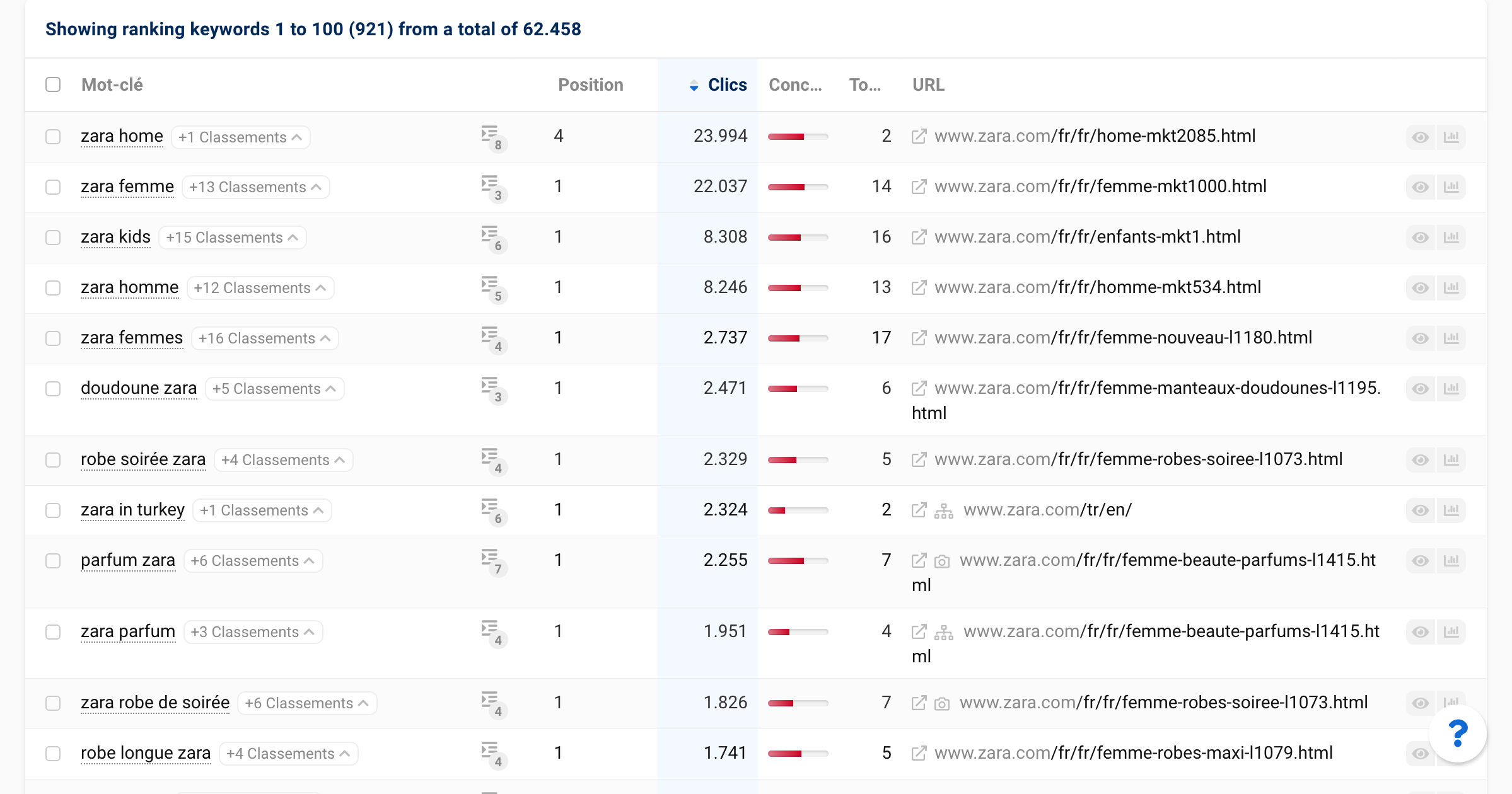Sort table by URL column header
The width and height of the screenshot is (1512, 794).
click(928, 85)
